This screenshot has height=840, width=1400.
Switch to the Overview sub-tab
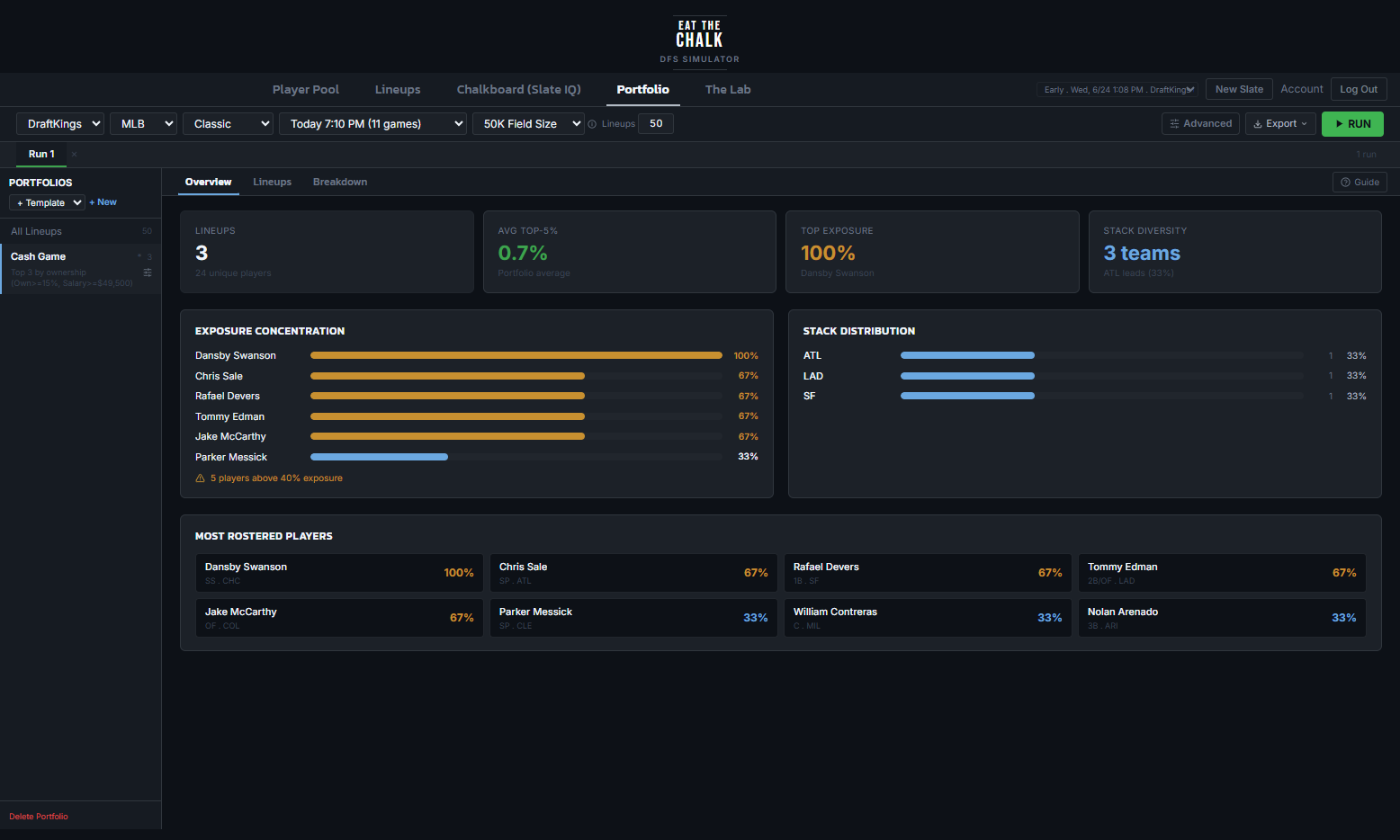click(209, 182)
